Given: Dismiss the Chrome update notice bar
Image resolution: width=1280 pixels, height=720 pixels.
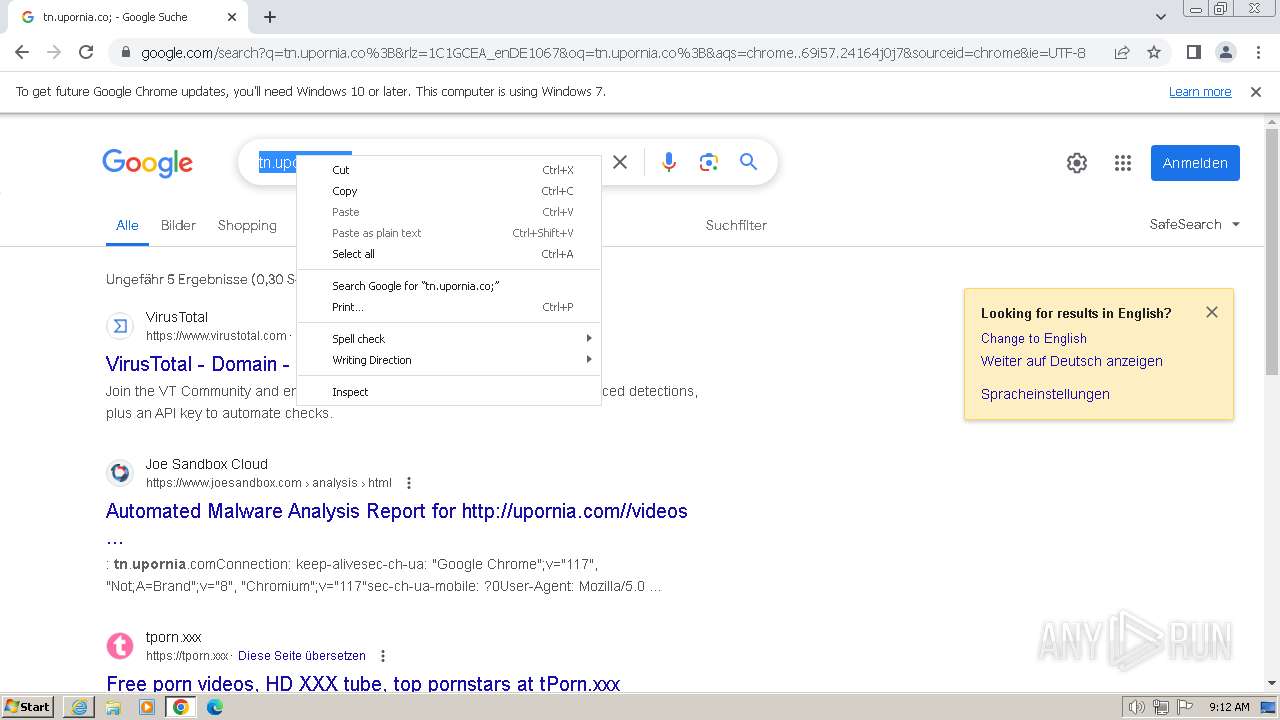Looking at the screenshot, I should [x=1256, y=92].
